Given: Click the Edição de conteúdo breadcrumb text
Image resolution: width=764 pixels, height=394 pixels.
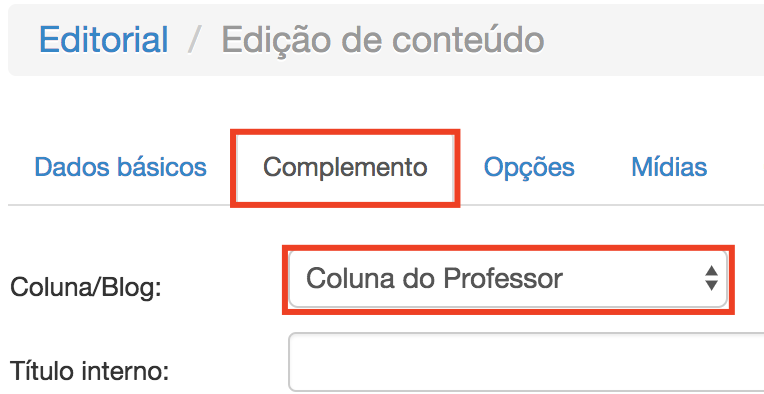Looking at the screenshot, I should [x=382, y=39].
